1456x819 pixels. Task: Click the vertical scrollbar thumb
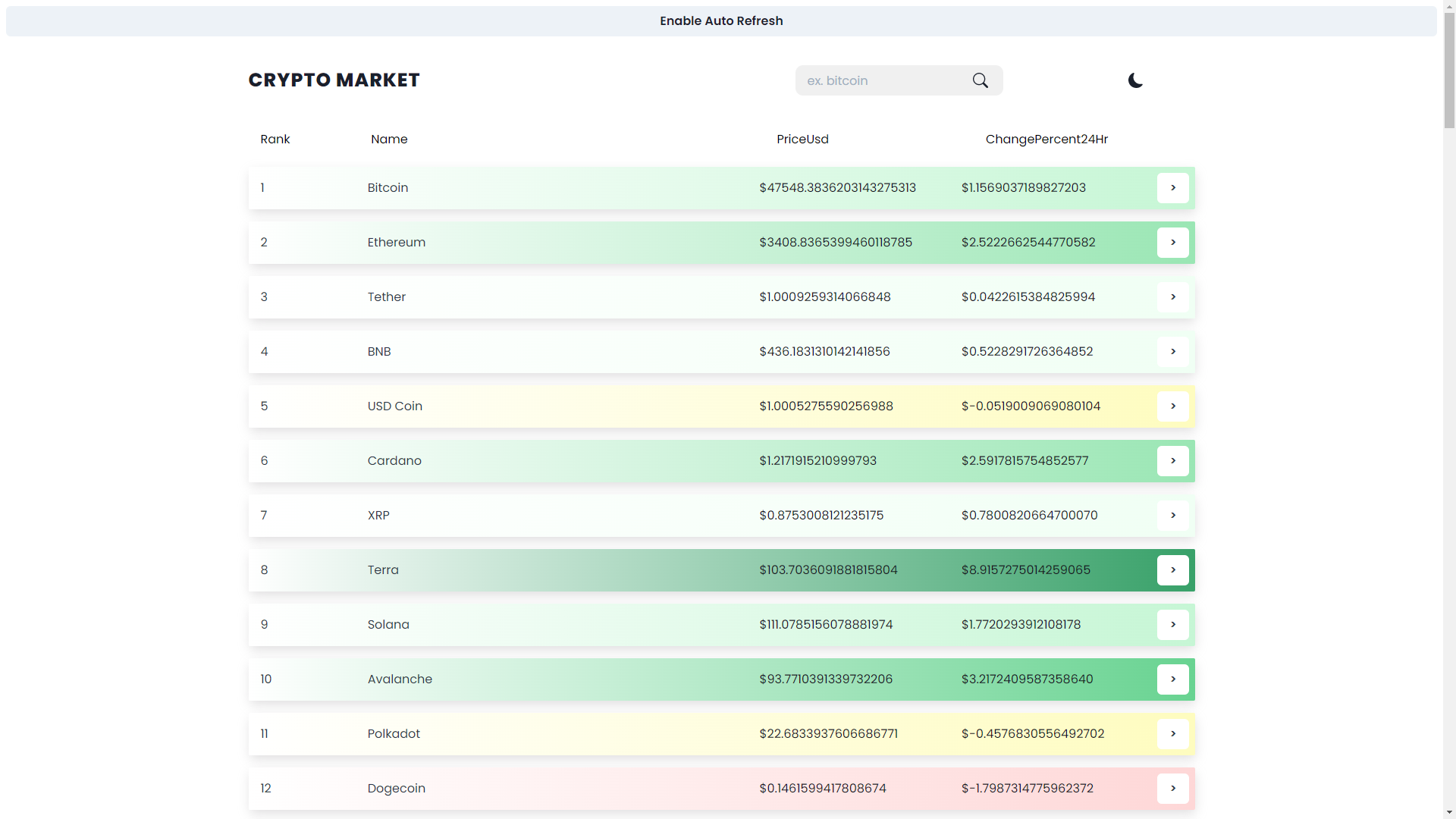pos(1449,71)
